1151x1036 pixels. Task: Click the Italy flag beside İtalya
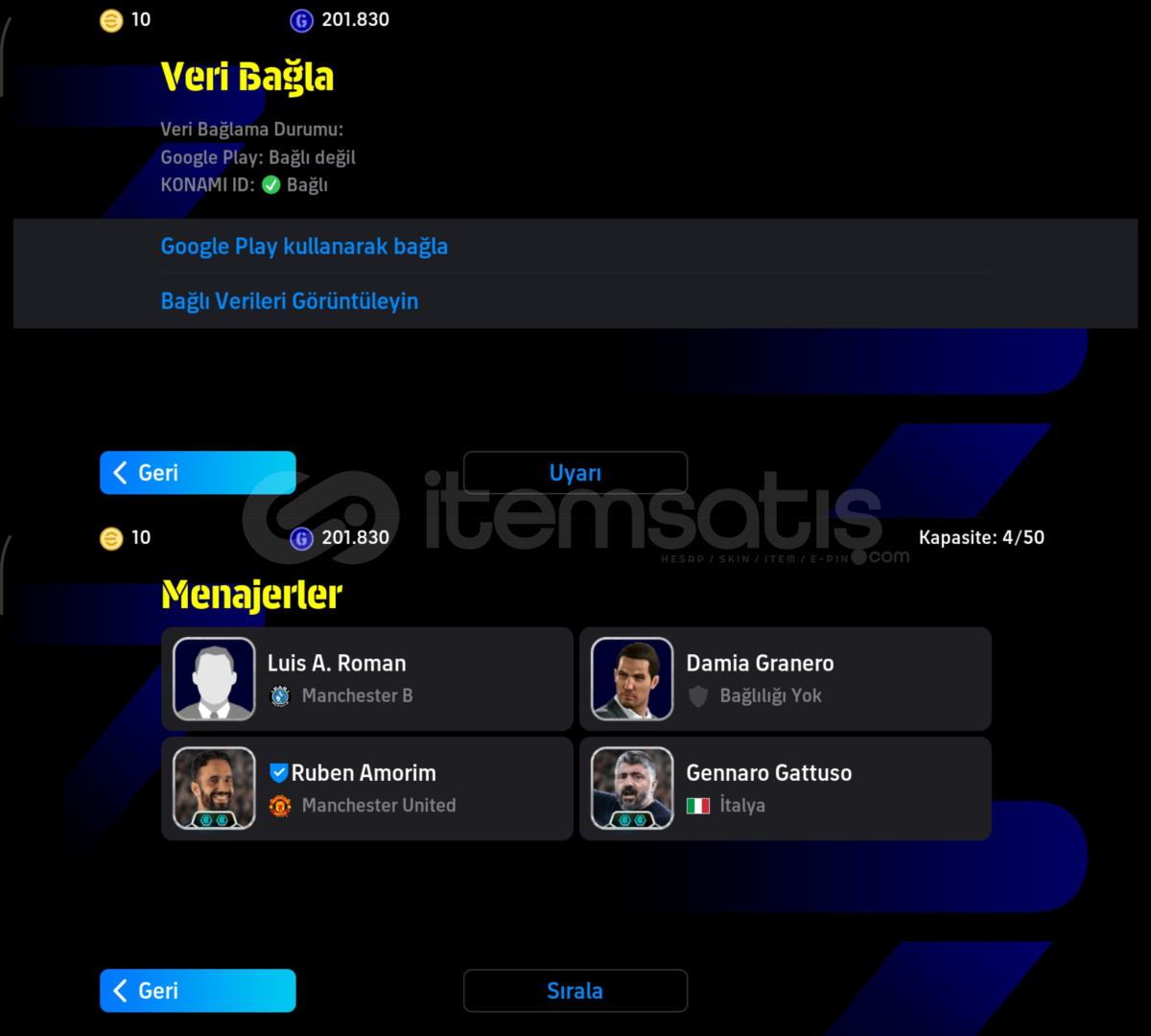point(698,806)
